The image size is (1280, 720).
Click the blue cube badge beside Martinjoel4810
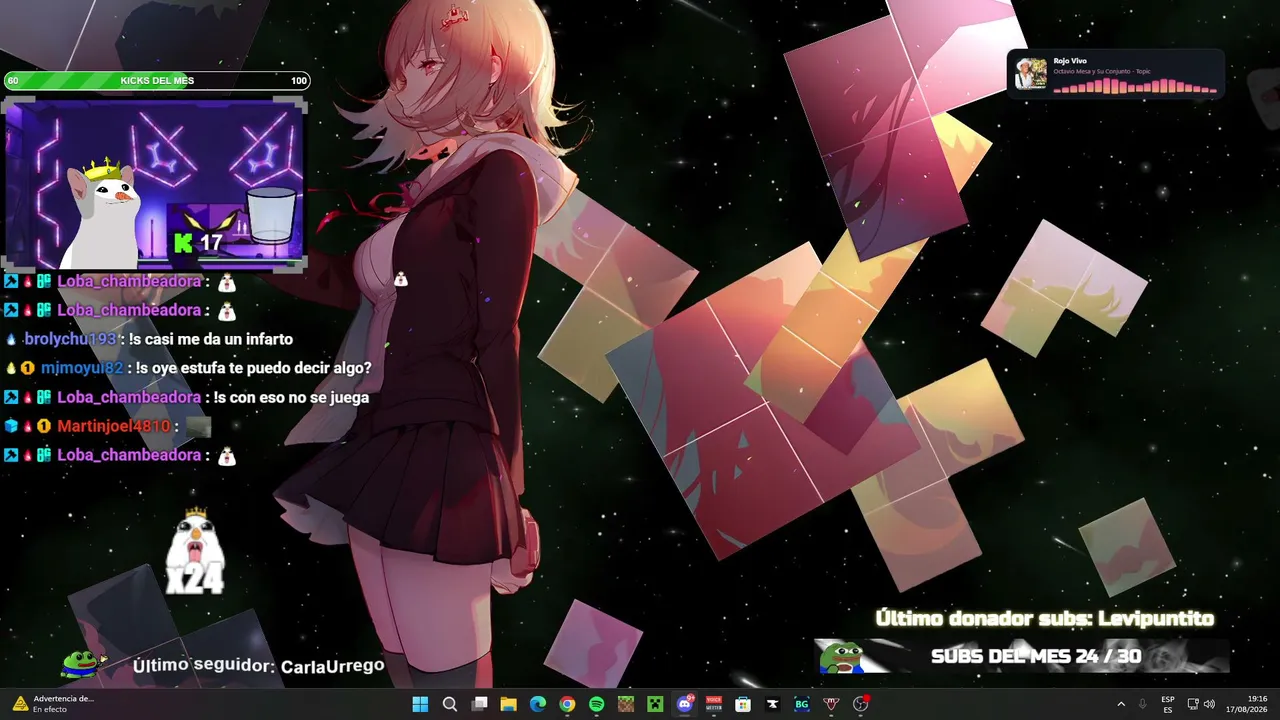click(x=11, y=426)
